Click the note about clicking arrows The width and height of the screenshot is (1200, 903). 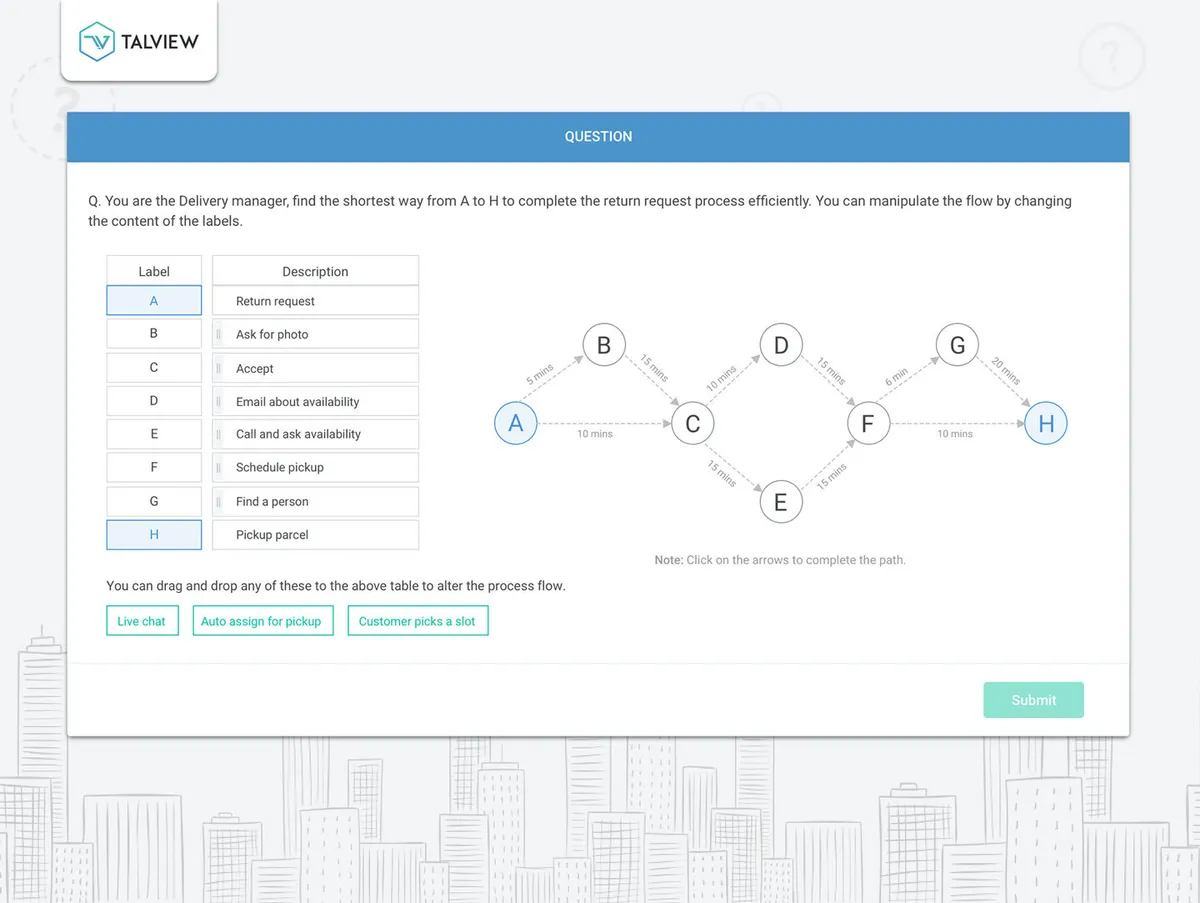[780, 560]
